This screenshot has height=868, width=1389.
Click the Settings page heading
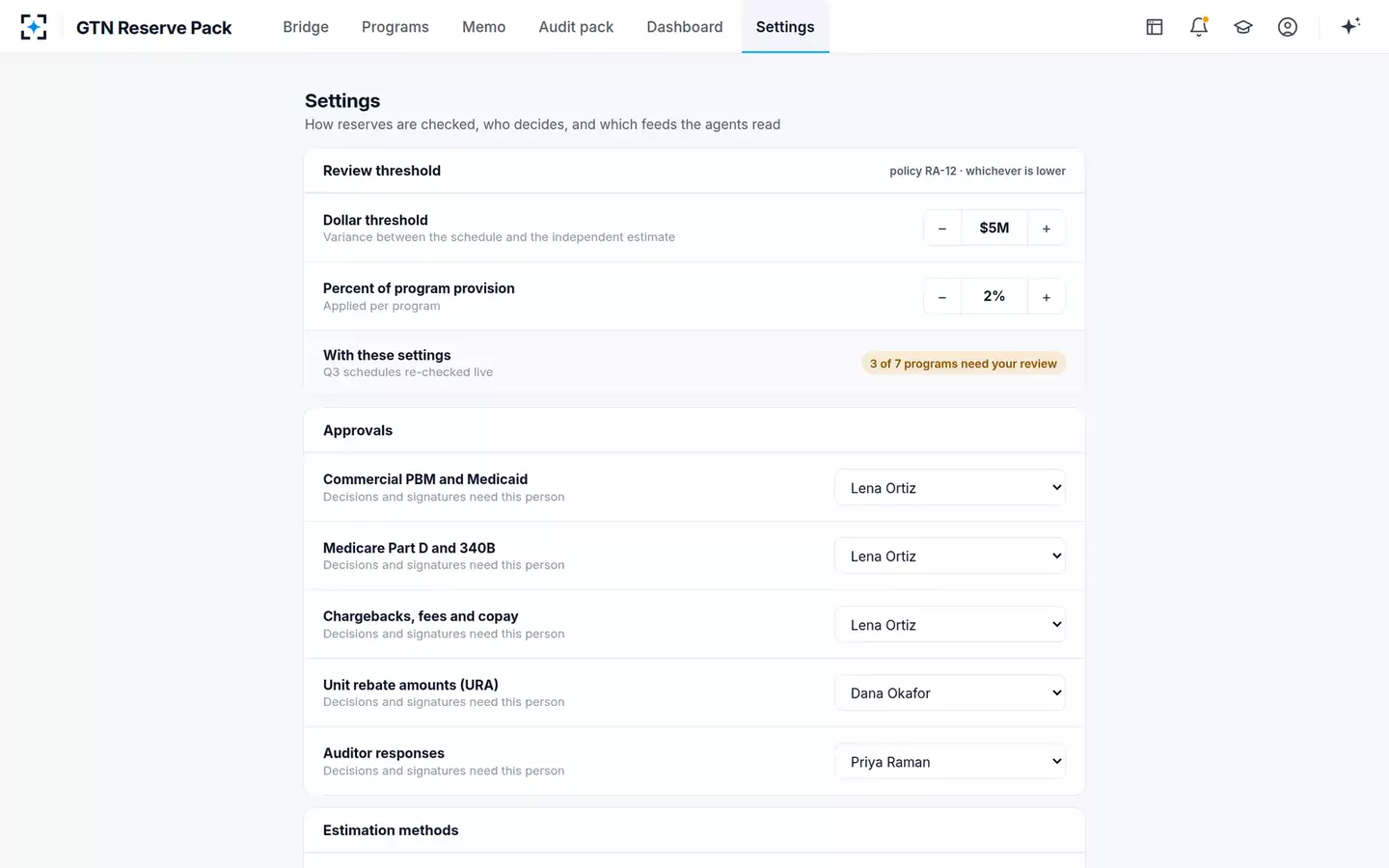(342, 101)
